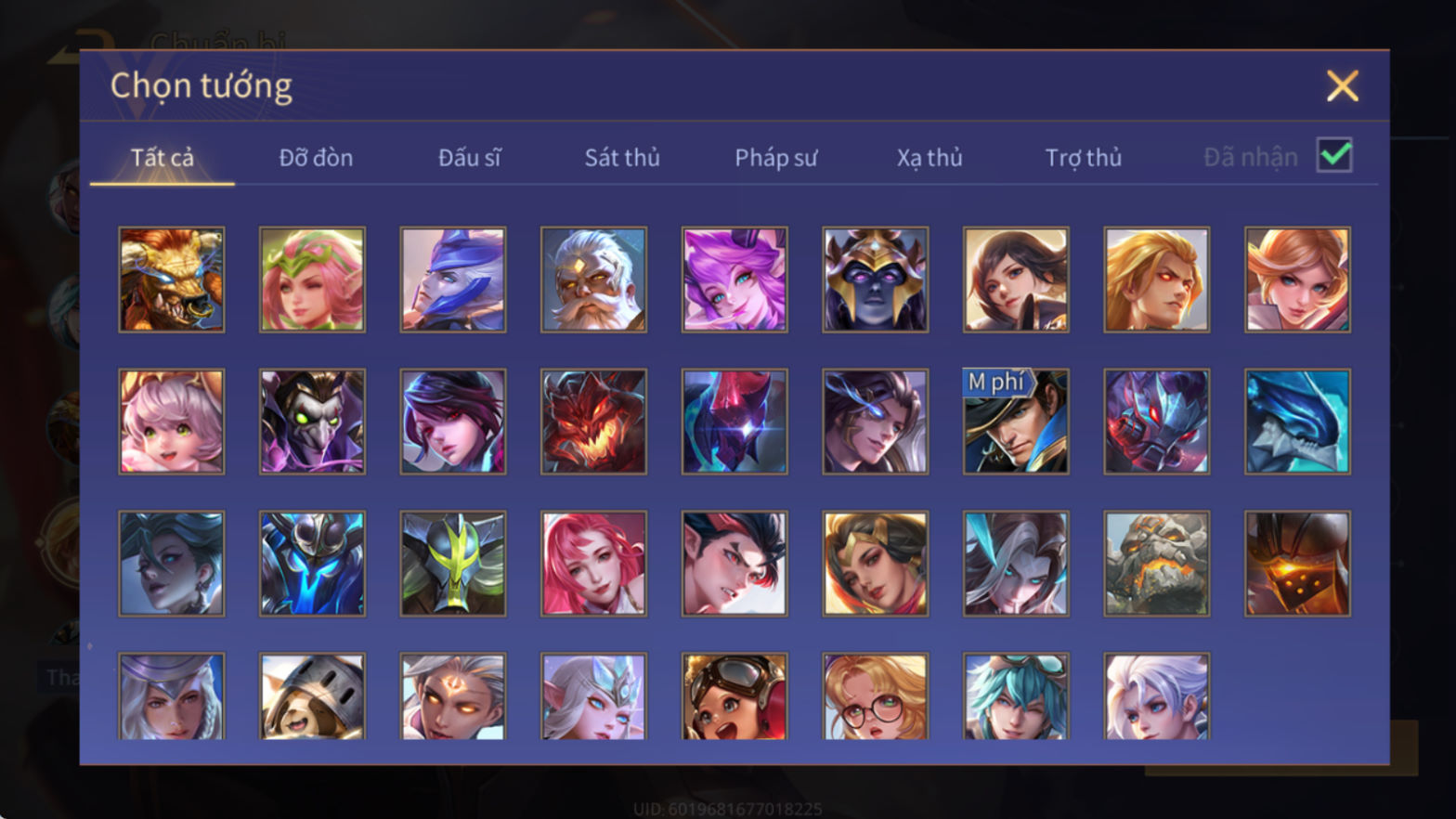1456x819 pixels.
Task: Choose the girl with round glasses hero
Action: 875,696
